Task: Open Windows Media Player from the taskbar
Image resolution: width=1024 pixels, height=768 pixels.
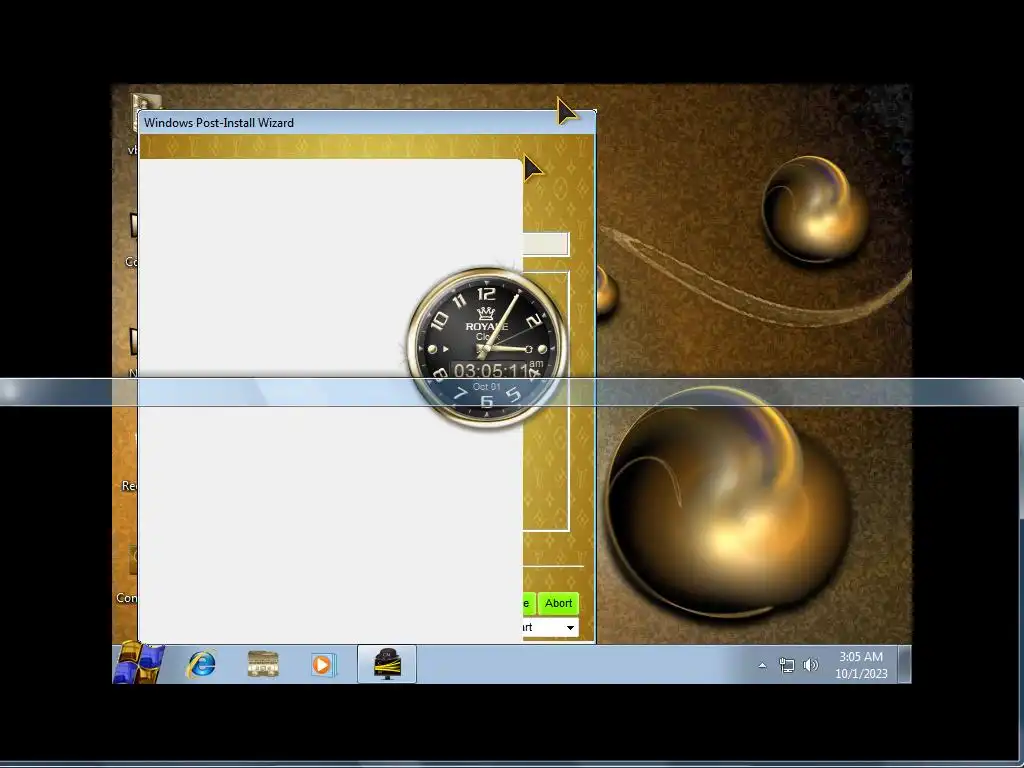Action: tap(323, 665)
